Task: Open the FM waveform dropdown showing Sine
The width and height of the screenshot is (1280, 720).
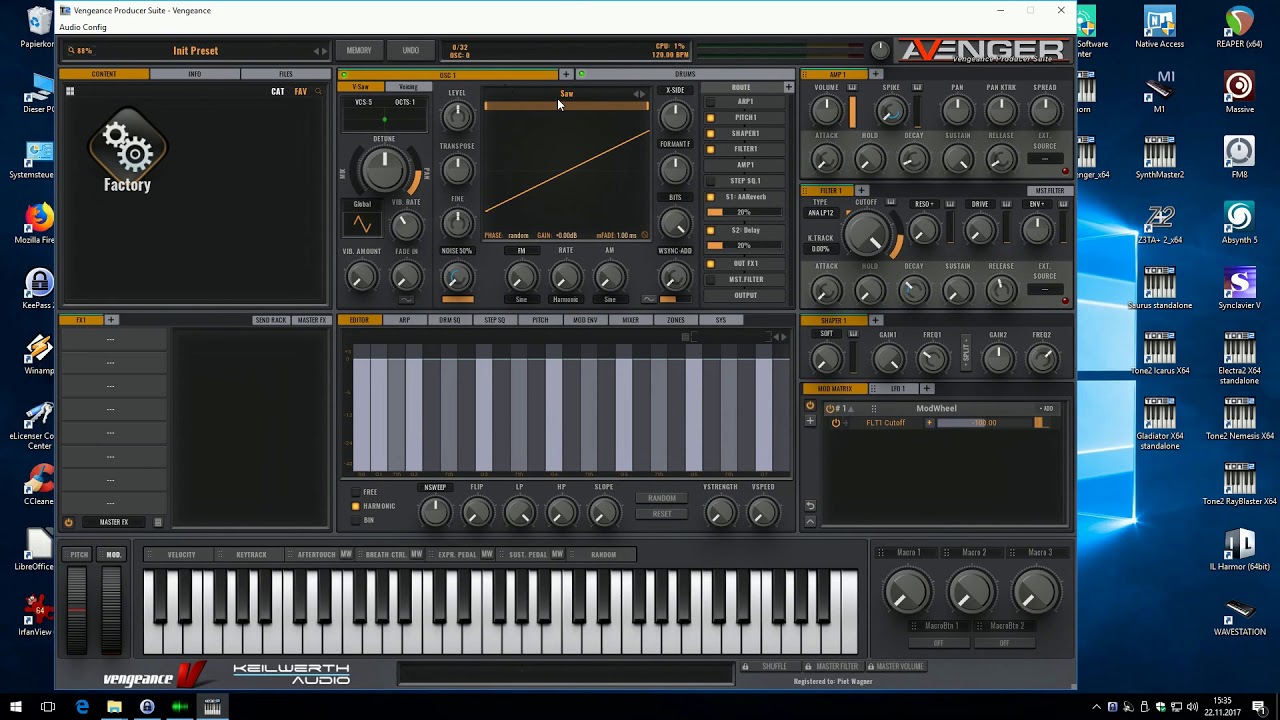Action: coord(521,299)
